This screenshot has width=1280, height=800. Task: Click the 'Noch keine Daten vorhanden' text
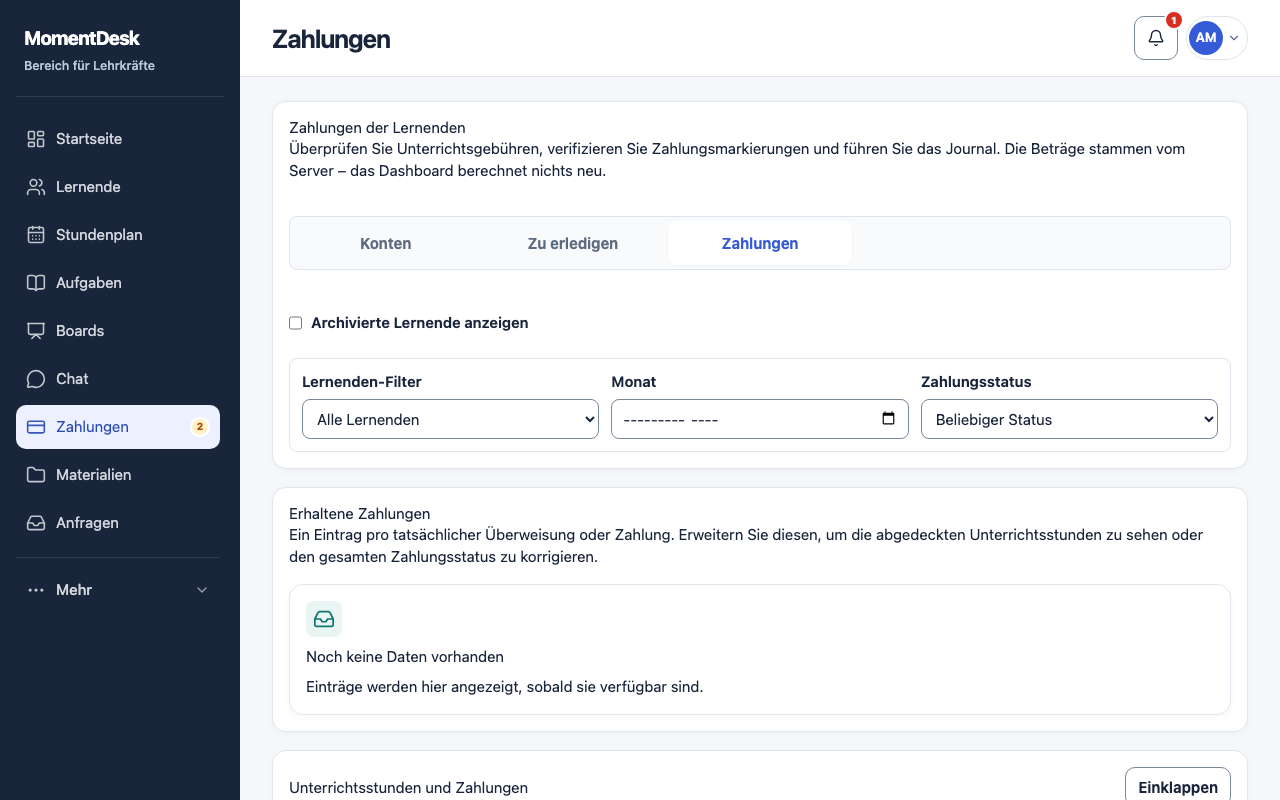point(405,657)
